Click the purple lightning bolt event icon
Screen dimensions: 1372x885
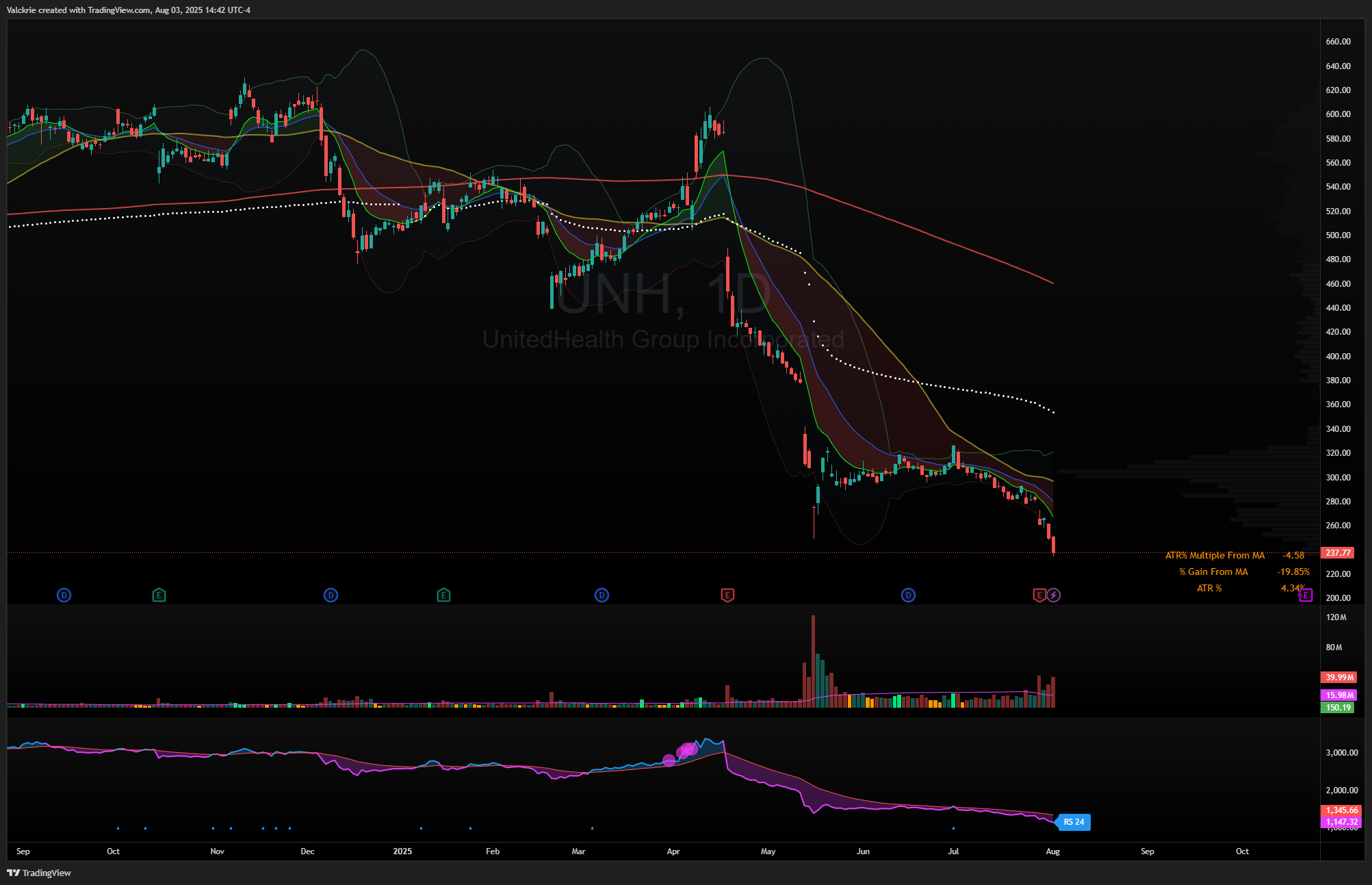click(1054, 595)
